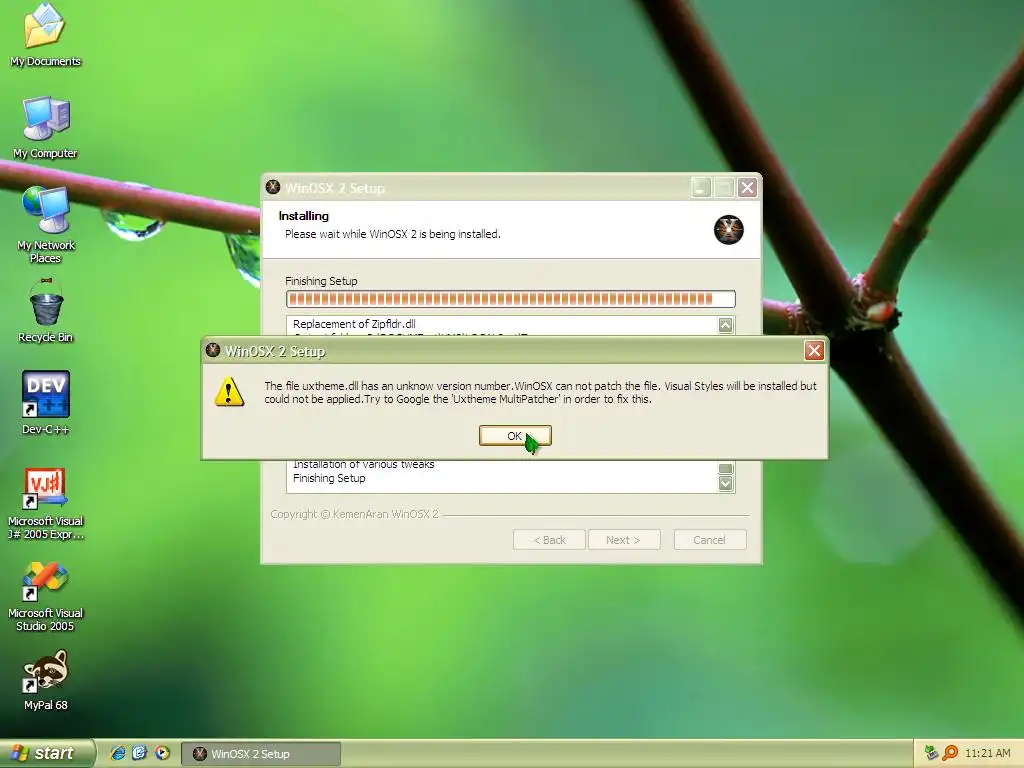Launch the MyPal 68 raccoon shortcut

tap(46, 680)
